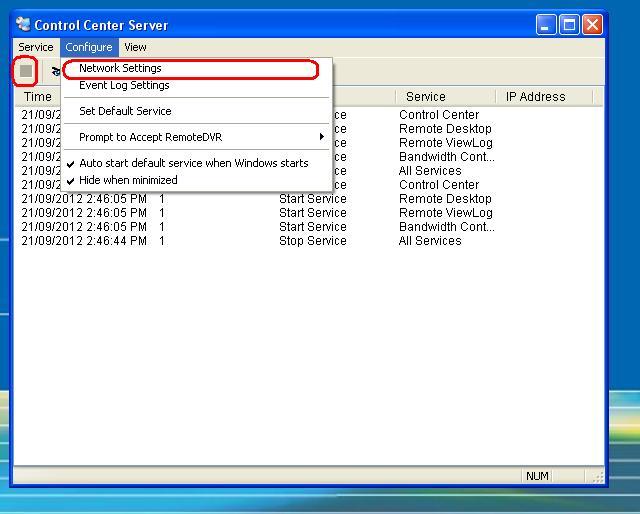
Task: Open the View menu
Action: pos(135,47)
